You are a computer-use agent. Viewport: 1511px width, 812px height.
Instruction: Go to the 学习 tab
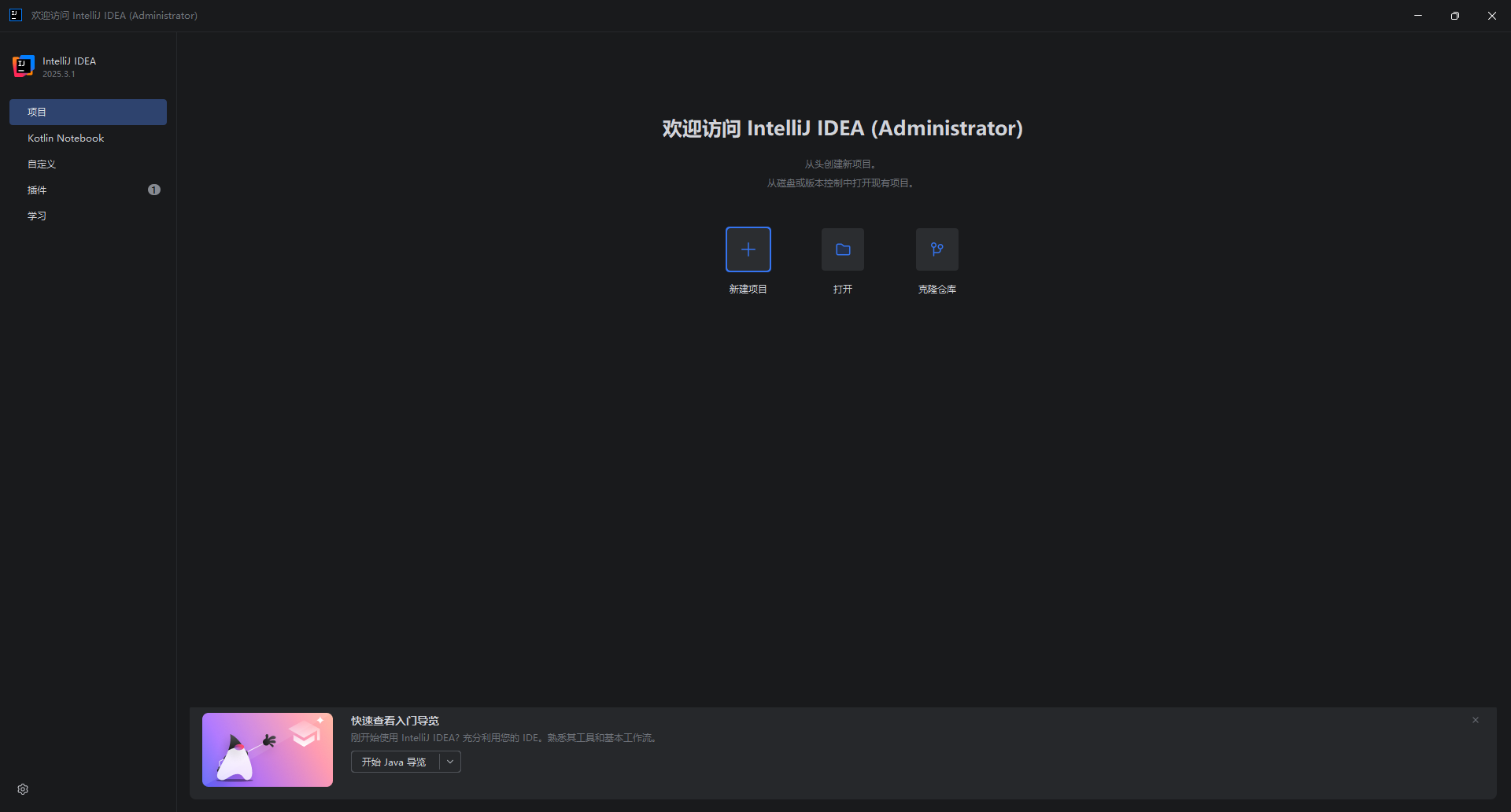[88, 216]
